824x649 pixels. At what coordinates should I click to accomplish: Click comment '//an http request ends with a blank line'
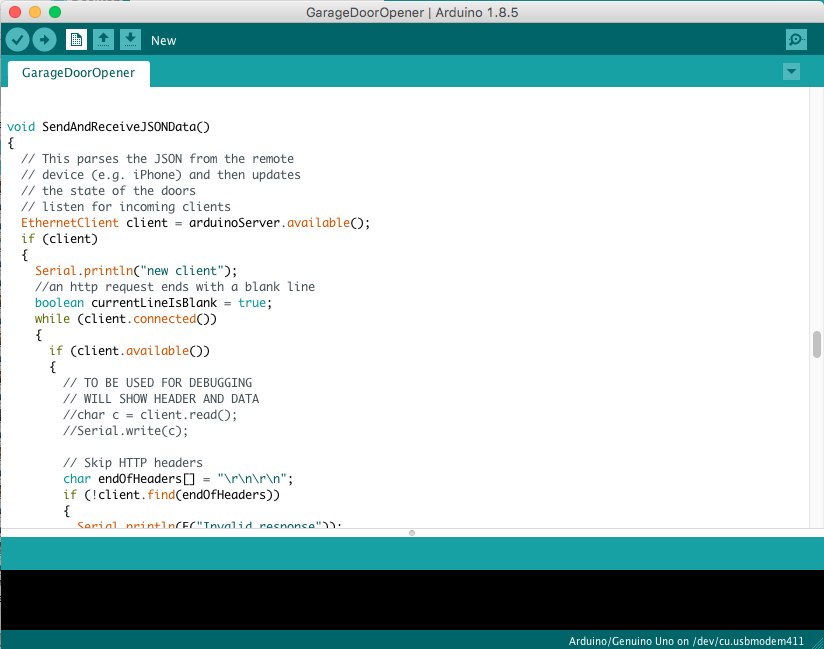click(x=175, y=286)
